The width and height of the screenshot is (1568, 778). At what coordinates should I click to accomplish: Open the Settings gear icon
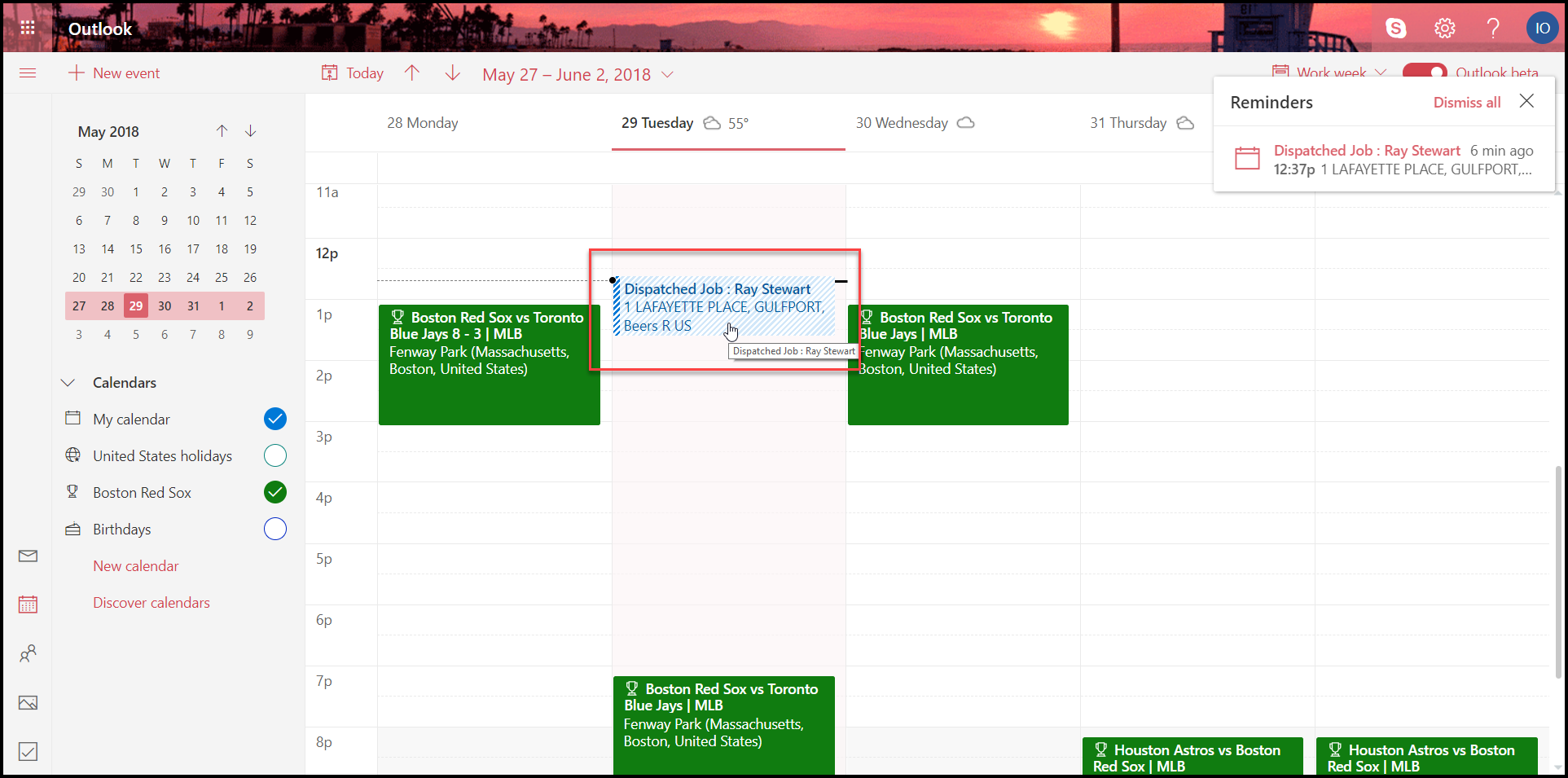tap(1444, 29)
